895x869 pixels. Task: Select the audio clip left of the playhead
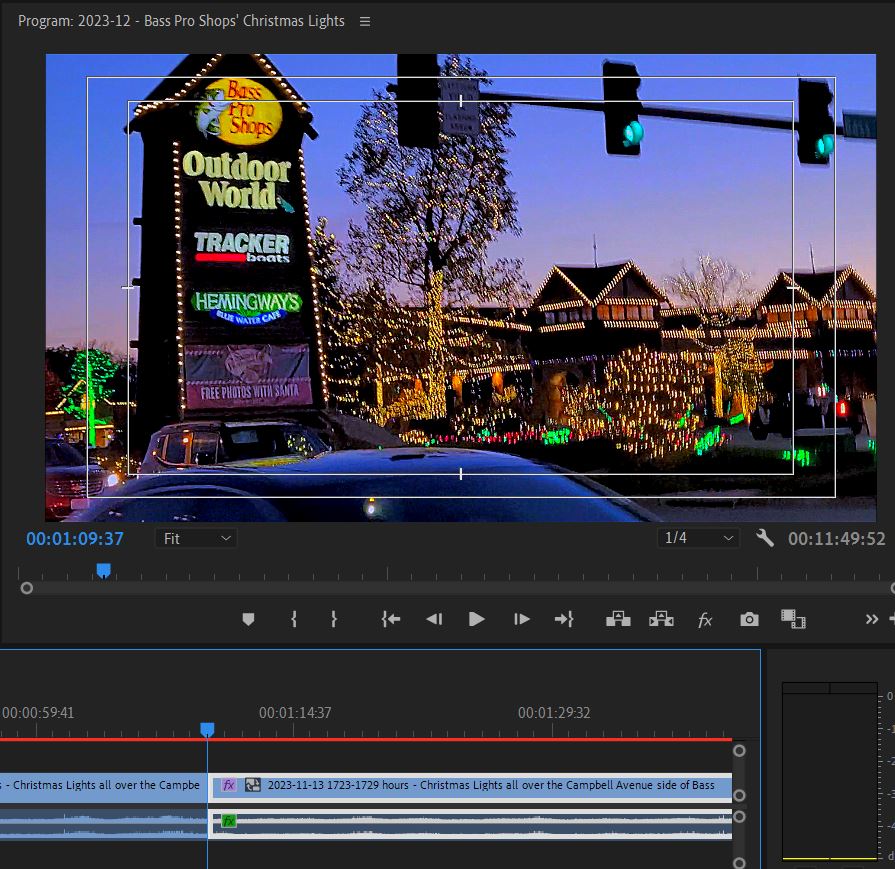pyautogui.click(x=103, y=824)
